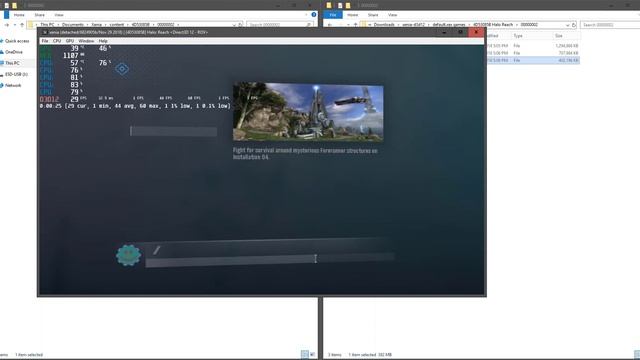
Task: Click the content breadcrumb in the left address bar
Action: (x=116, y=25)
